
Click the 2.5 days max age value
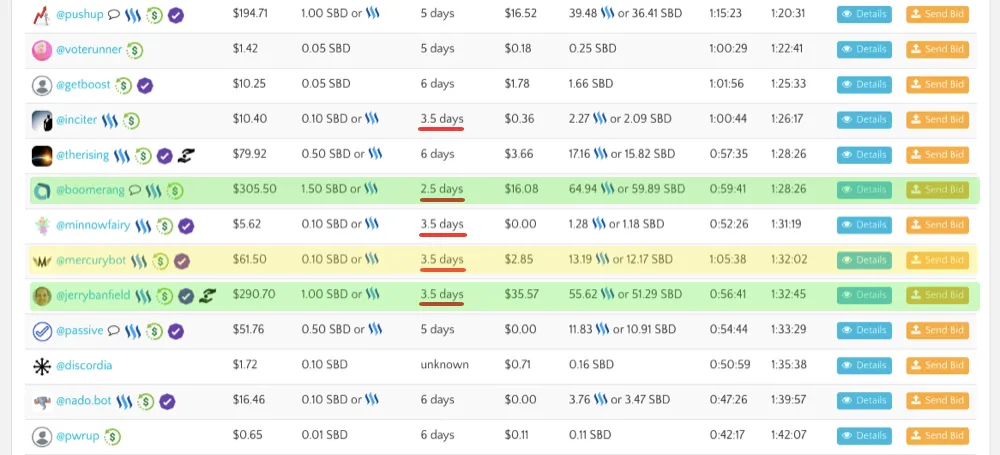click(442, 189)
